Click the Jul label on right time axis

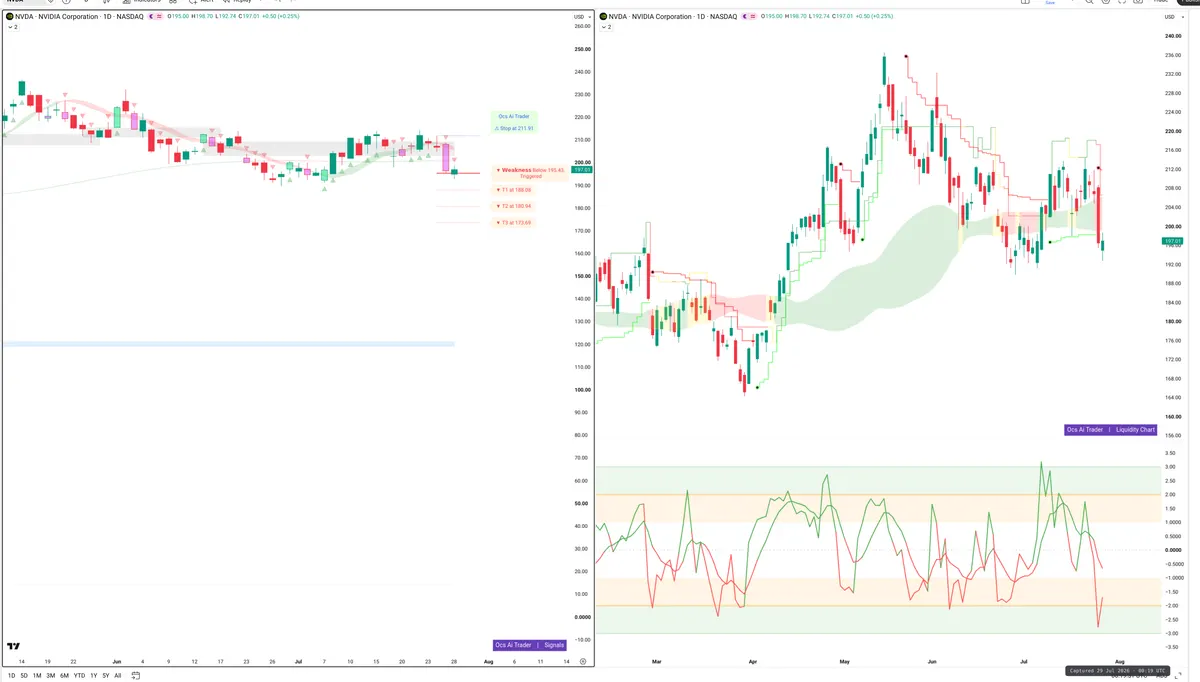click(1023, 662)
